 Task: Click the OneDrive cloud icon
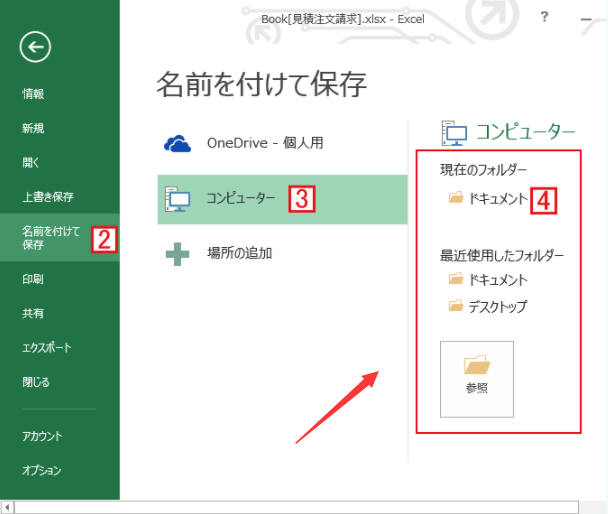tap(177, 143)
